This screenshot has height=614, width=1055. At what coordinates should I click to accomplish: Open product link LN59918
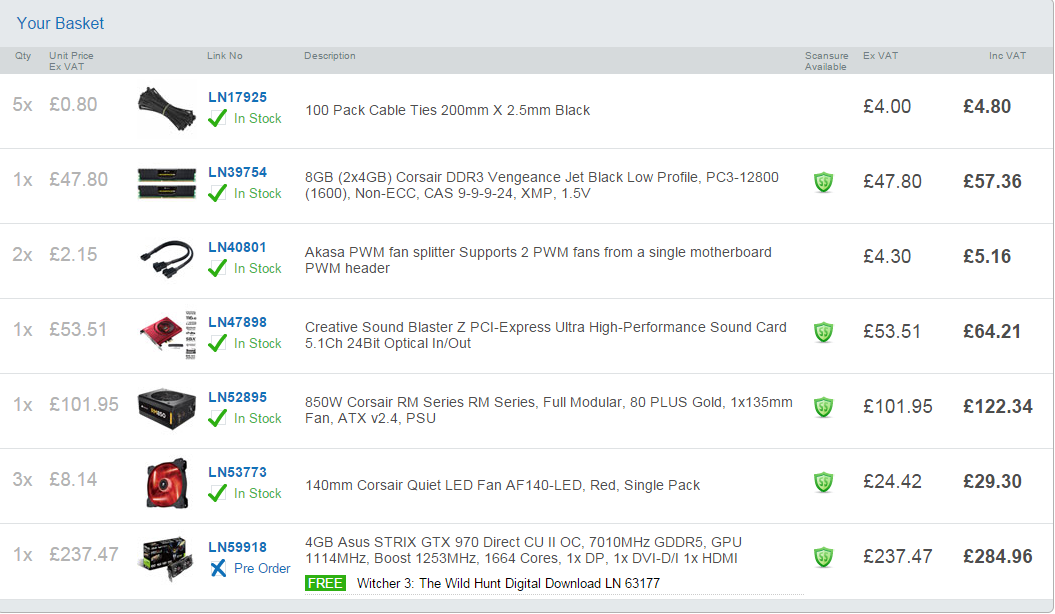coord(238,547)
